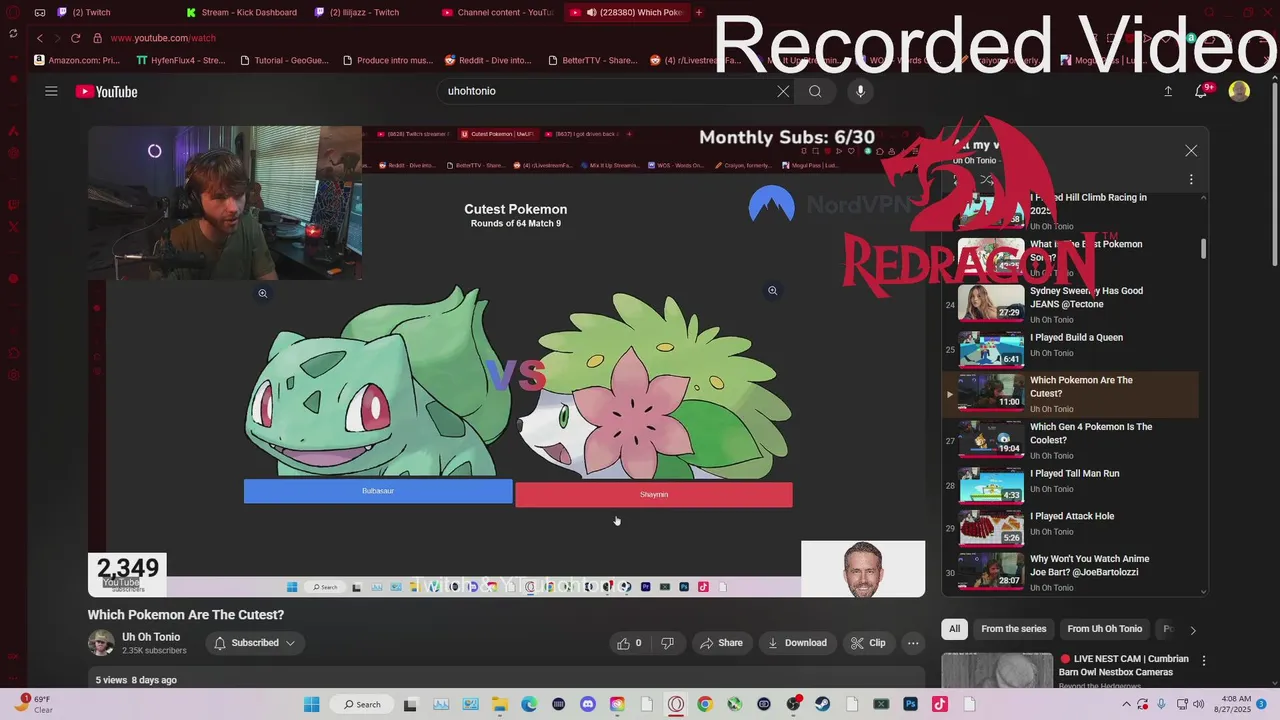Play Which Gen 4 Pokemon Is The Coolest

point(1070,440)
